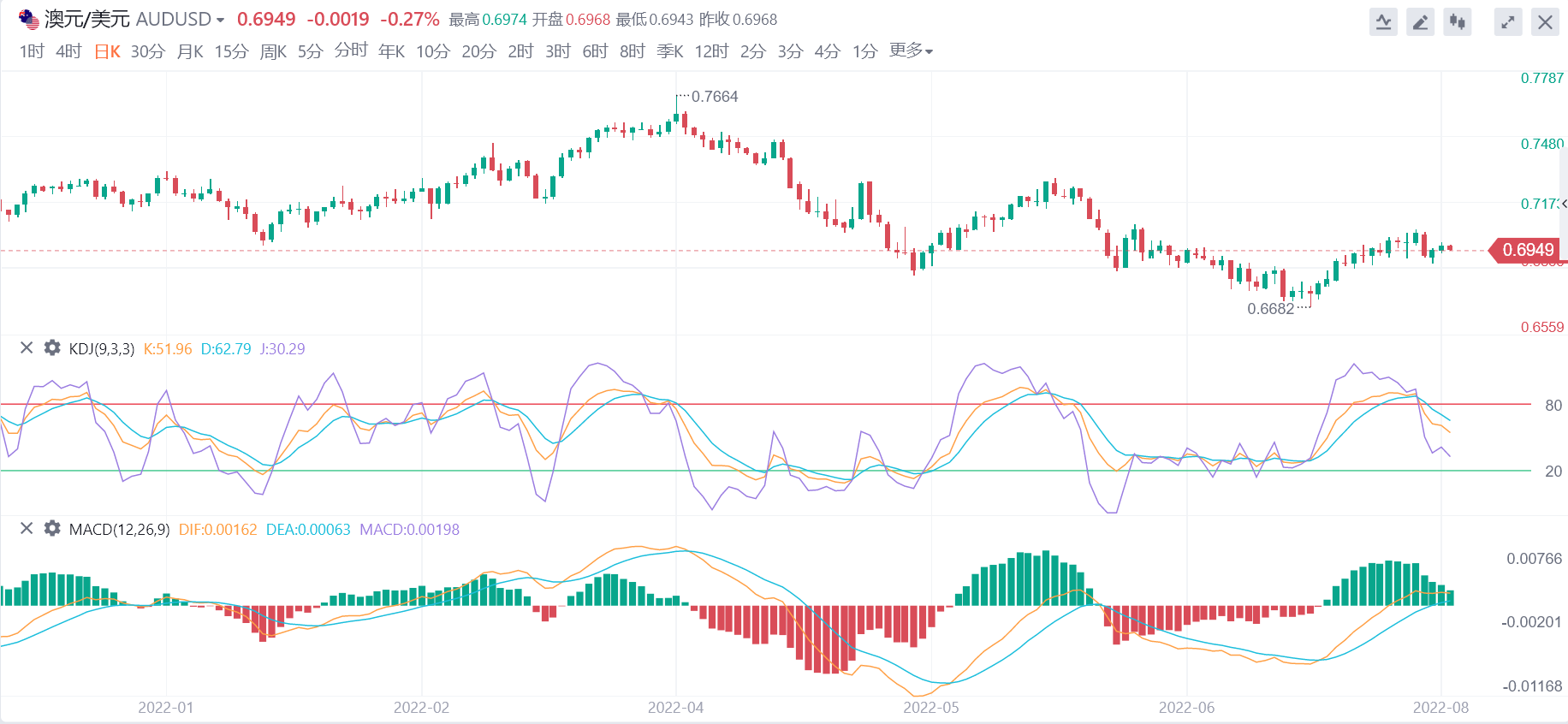1568x724 pixels.
Task: Click the KDJ J:30.29 value
Action: [282, 348]
